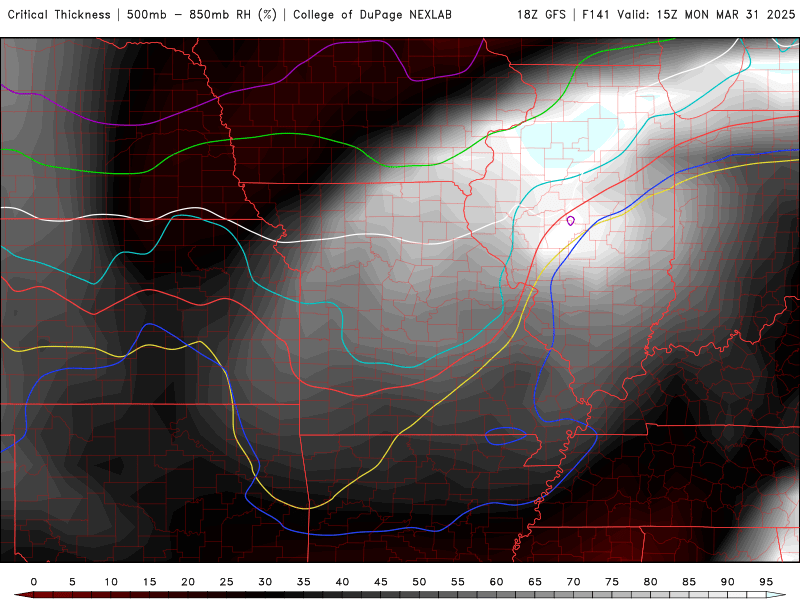Click the dark red left arrow of colorbar

(x=23, y=595)
